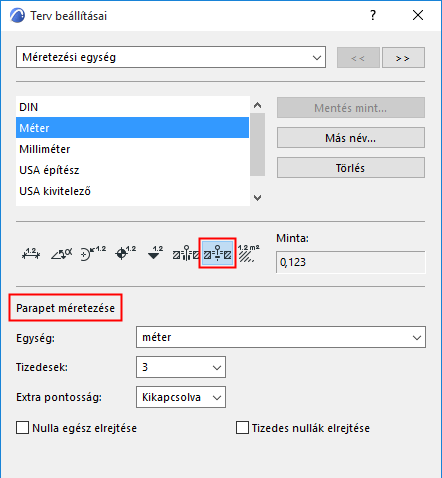Click the Más név... button
Viewport: 442px width, 478px height.
pos(351,138)
